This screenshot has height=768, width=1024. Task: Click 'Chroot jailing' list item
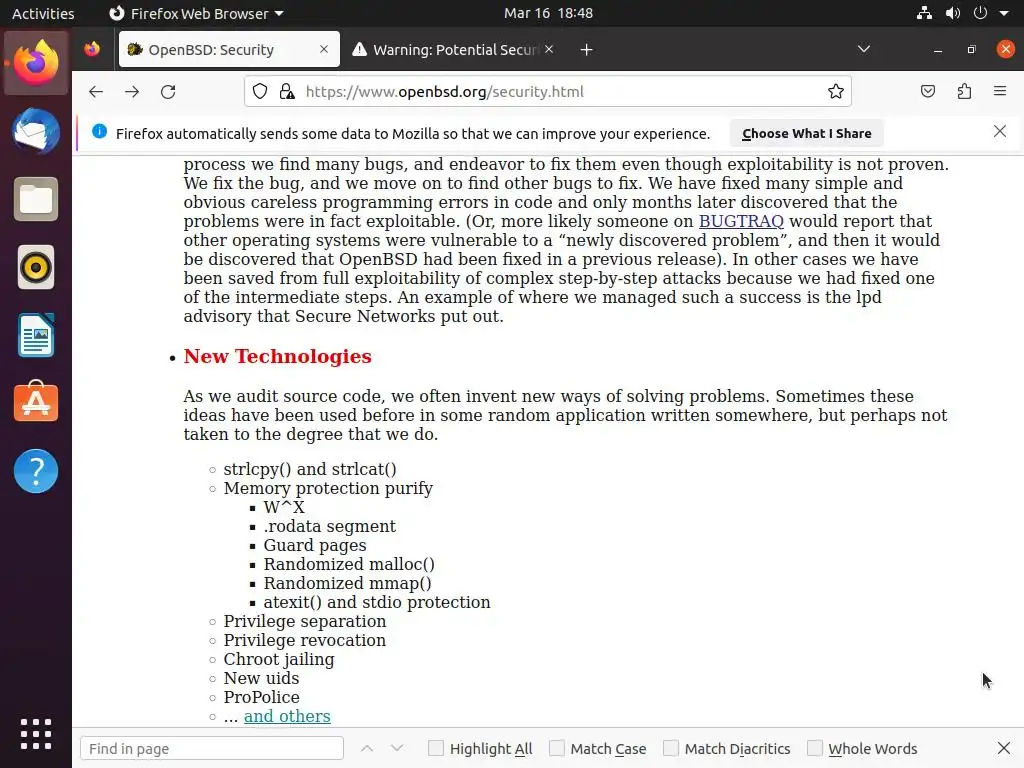click(279, 659)
